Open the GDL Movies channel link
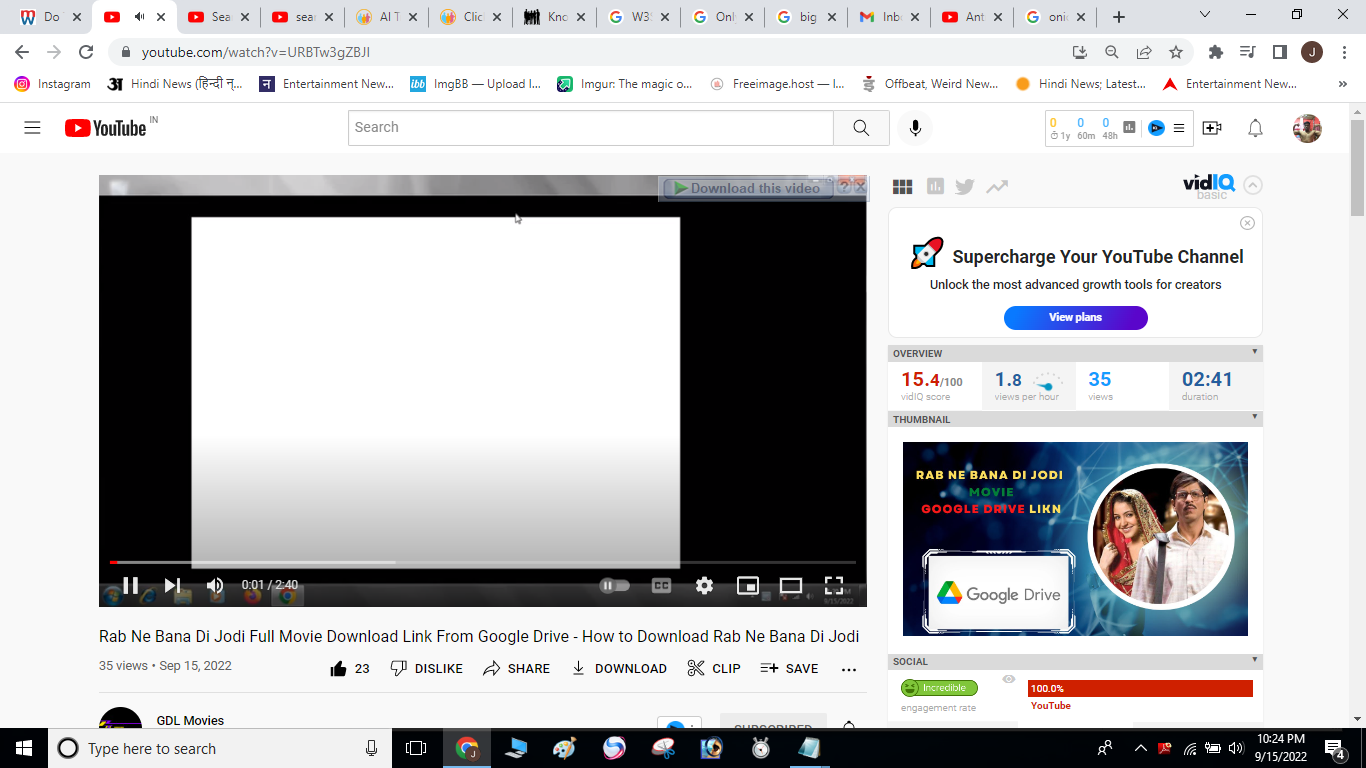Image resolution: width=1366 pixels, height=768 pixels. point(190,720)
